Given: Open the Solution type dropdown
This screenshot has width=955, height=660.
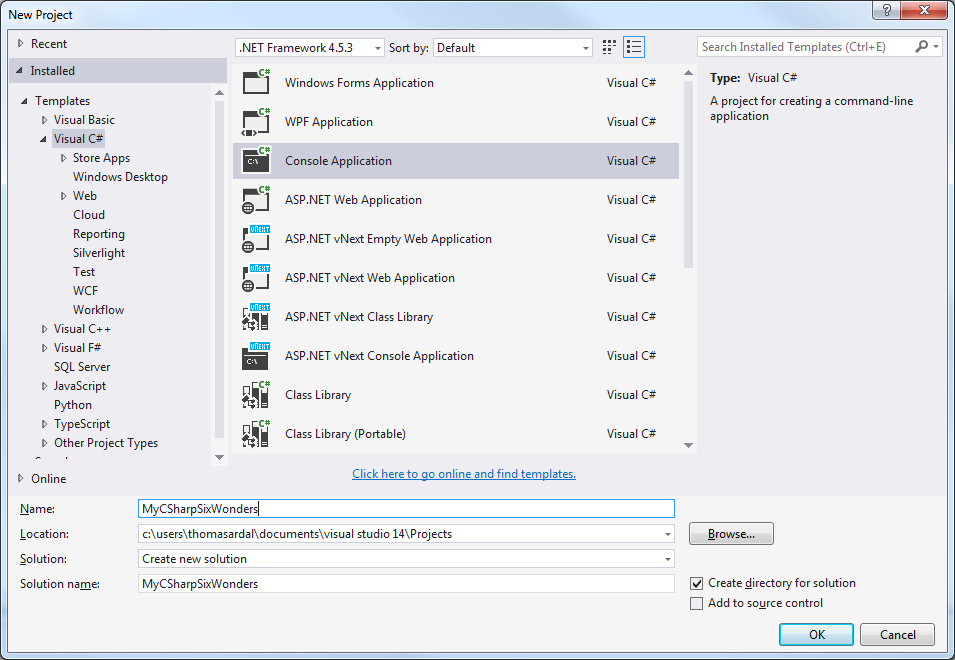Looking at the screenshot, I should point(668,559).
